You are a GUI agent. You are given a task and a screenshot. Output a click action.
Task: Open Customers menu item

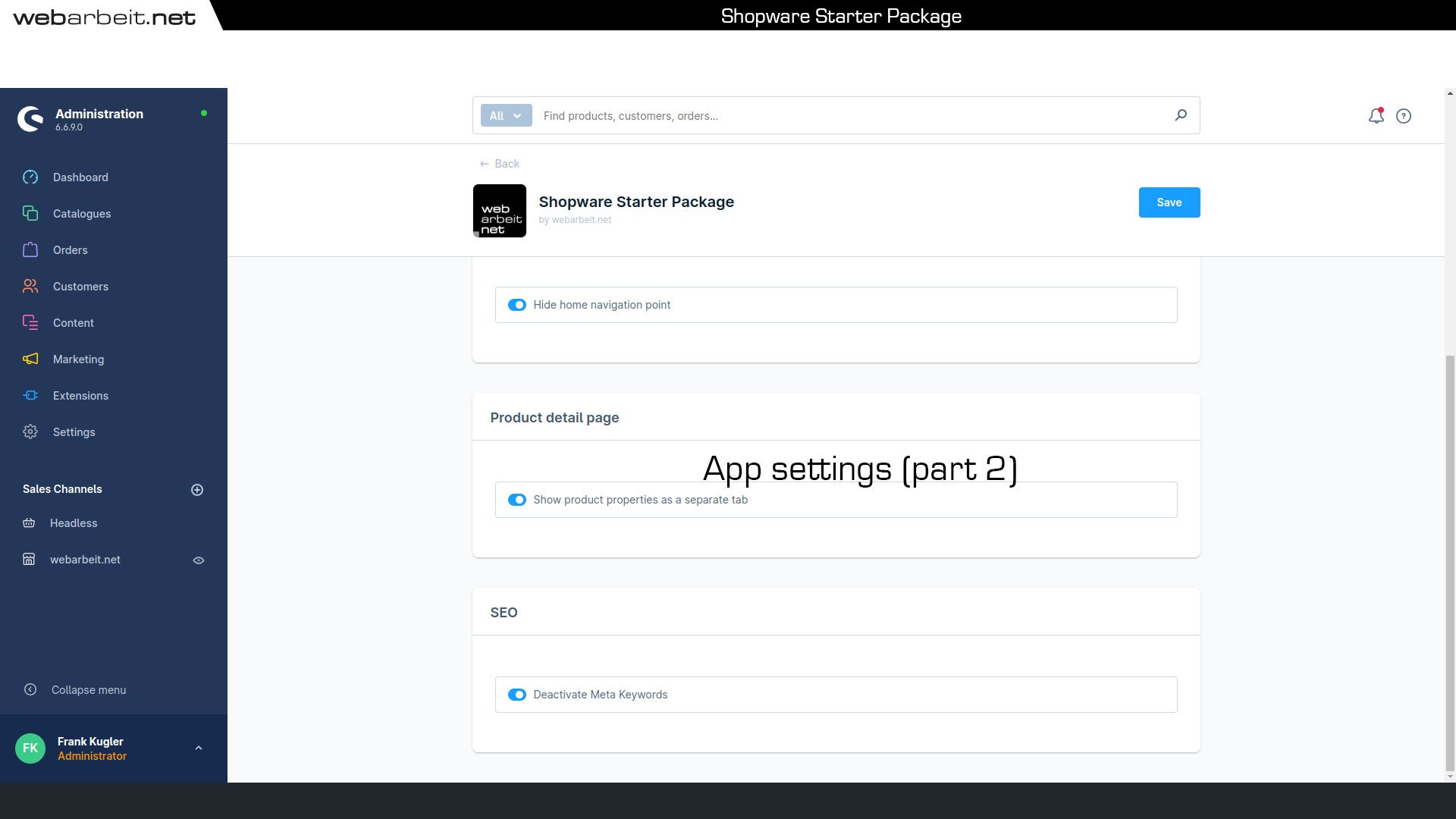80,287
